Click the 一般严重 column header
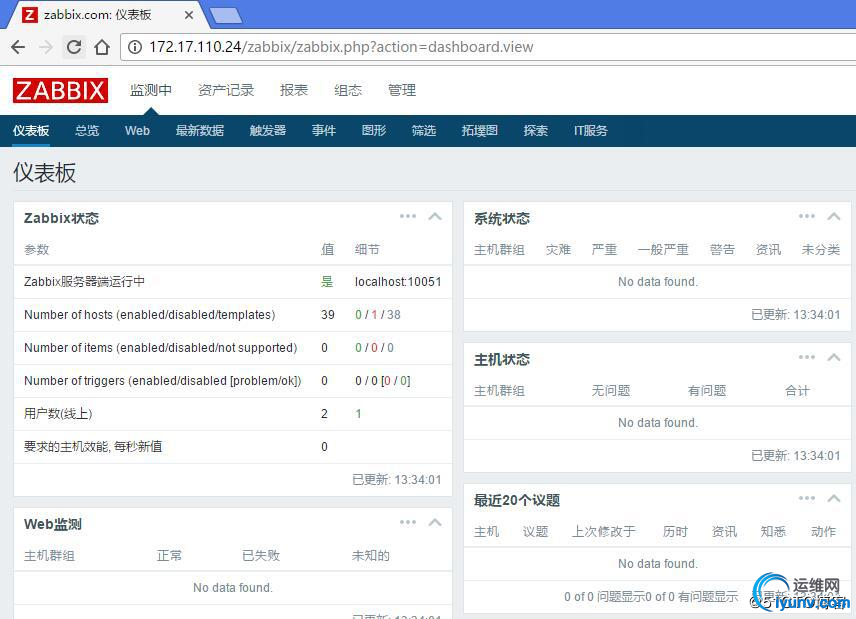 [663, 250]
